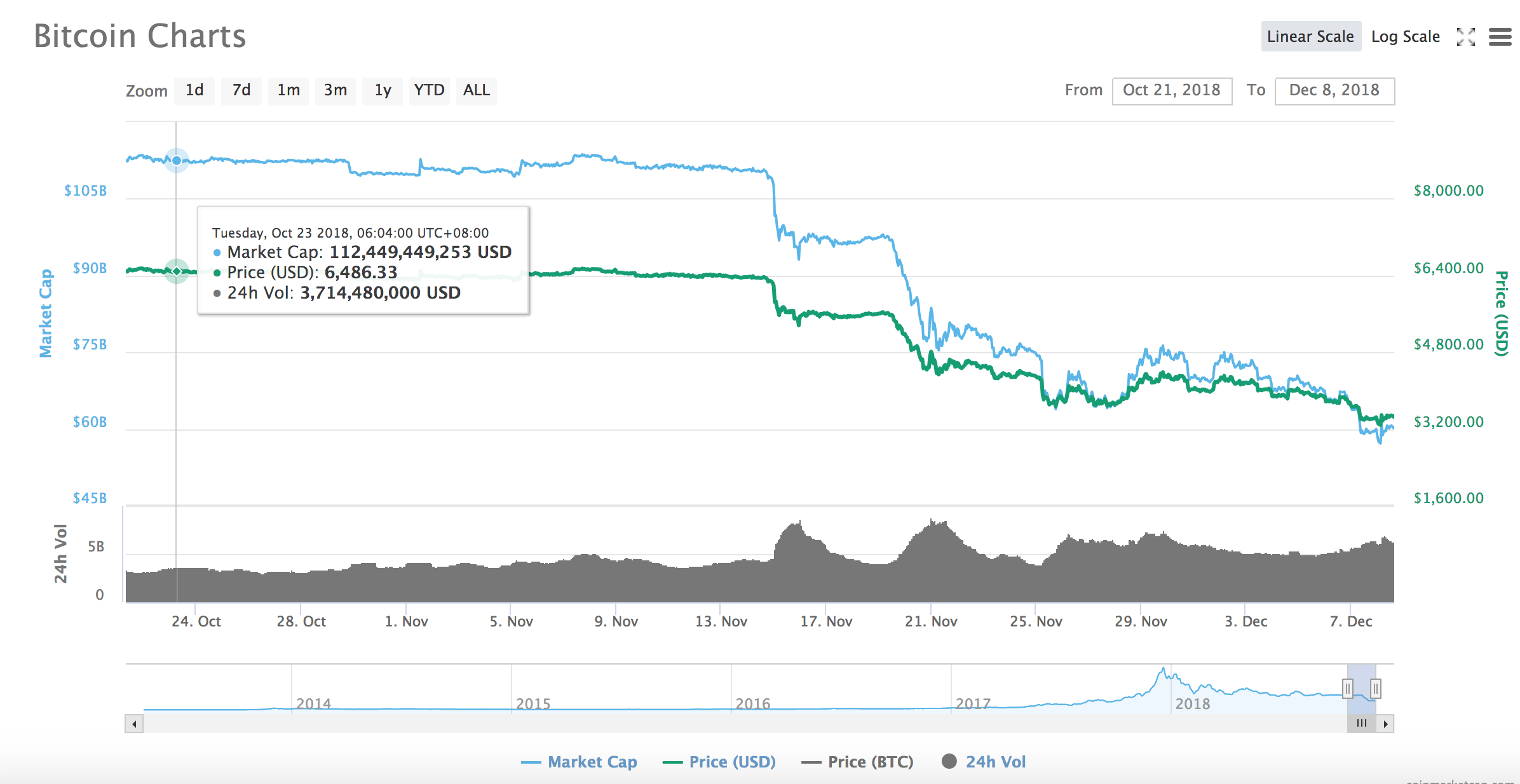
Task: Set zoom to 7d
Action: coord(241,90)
